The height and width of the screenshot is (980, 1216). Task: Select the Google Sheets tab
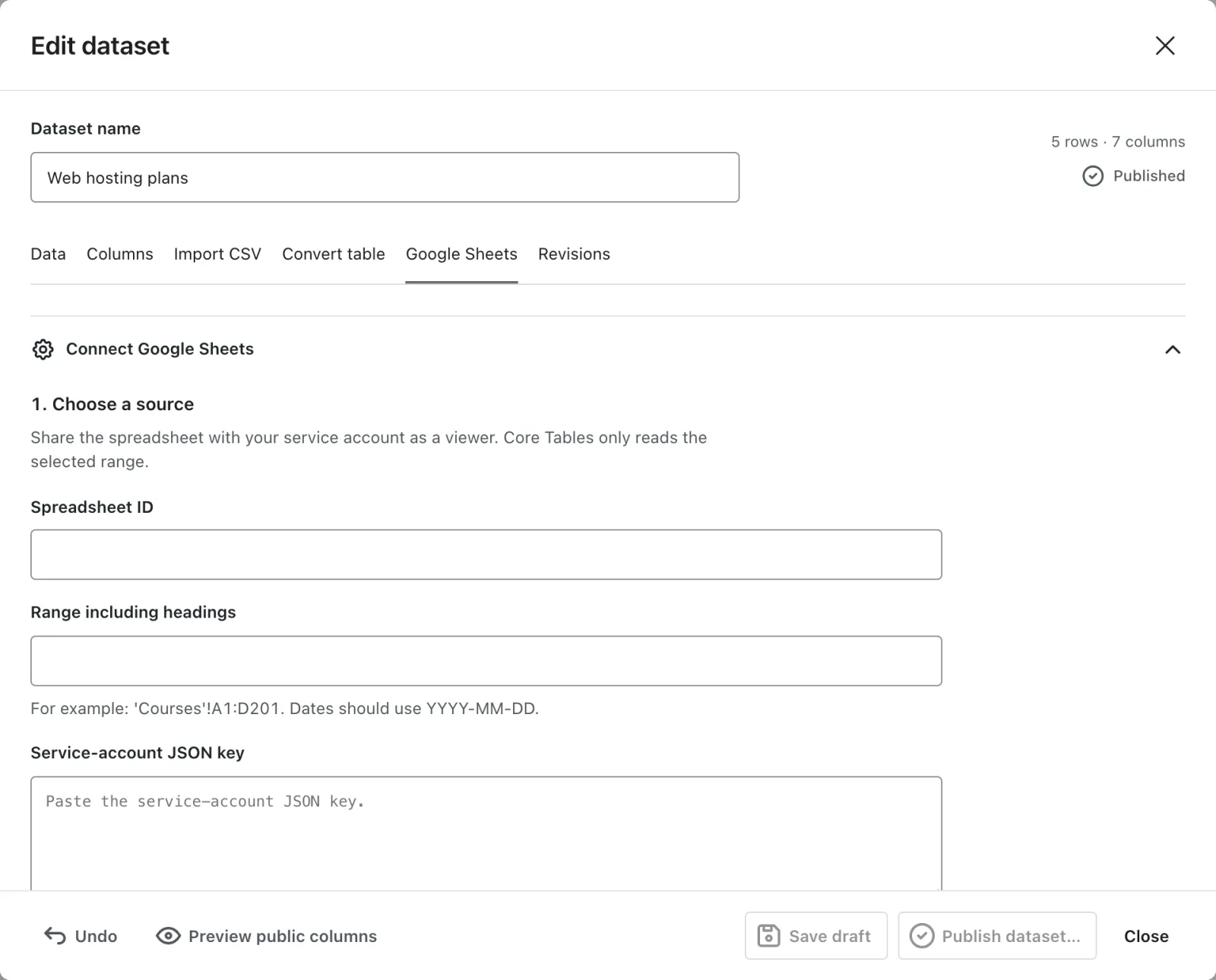461,254
